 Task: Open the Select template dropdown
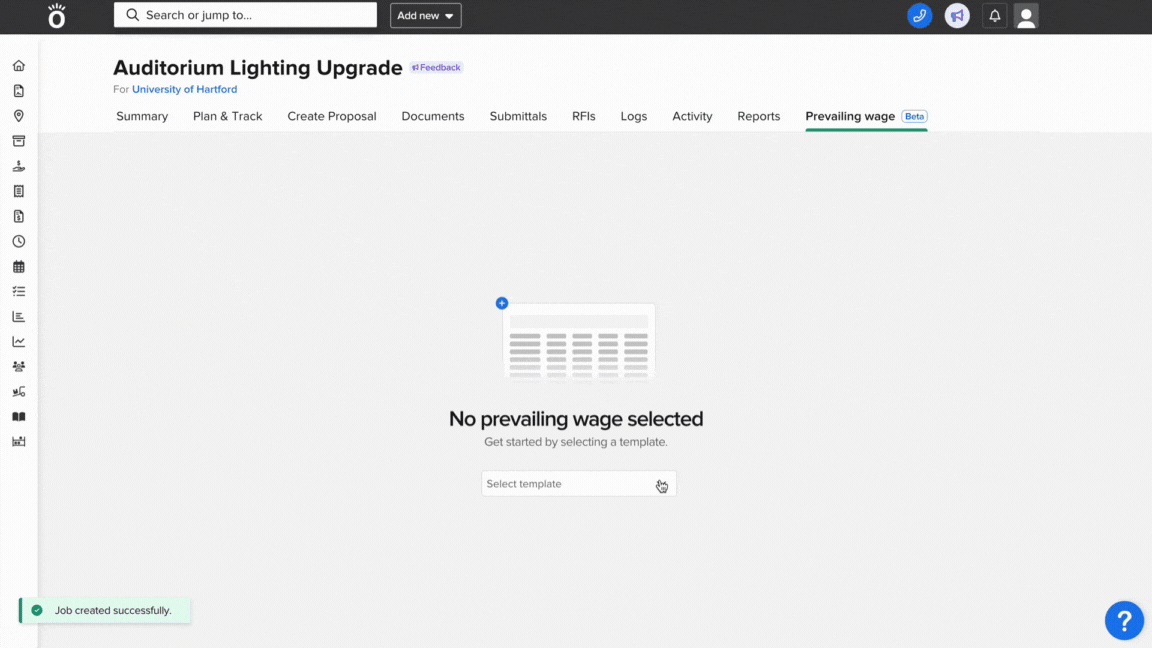[578, 484]
